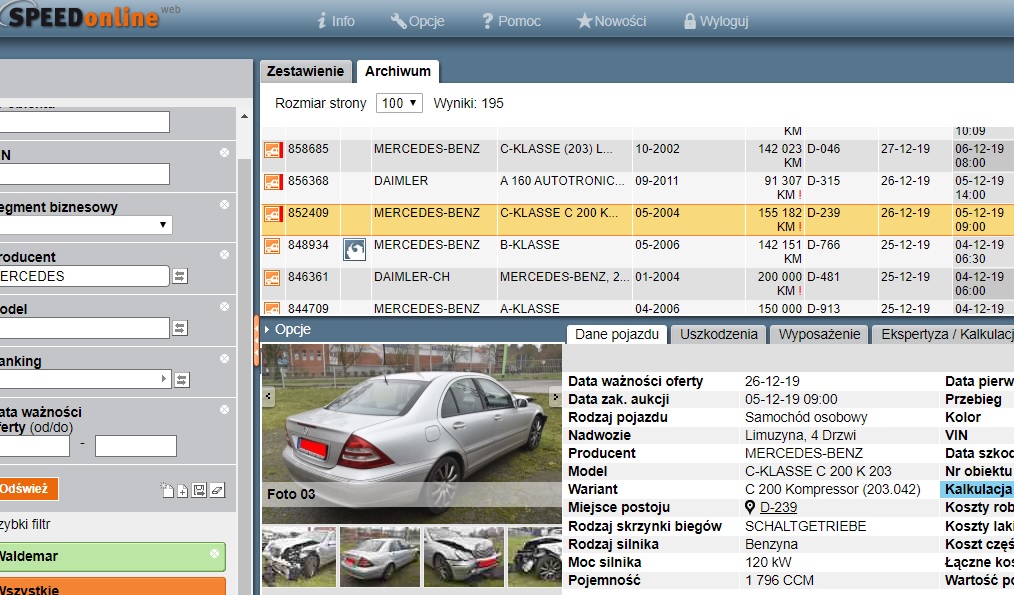Click the save filter floppy disk icon
Viewport: 1014px width, 595px height.
tap(200, 490)
